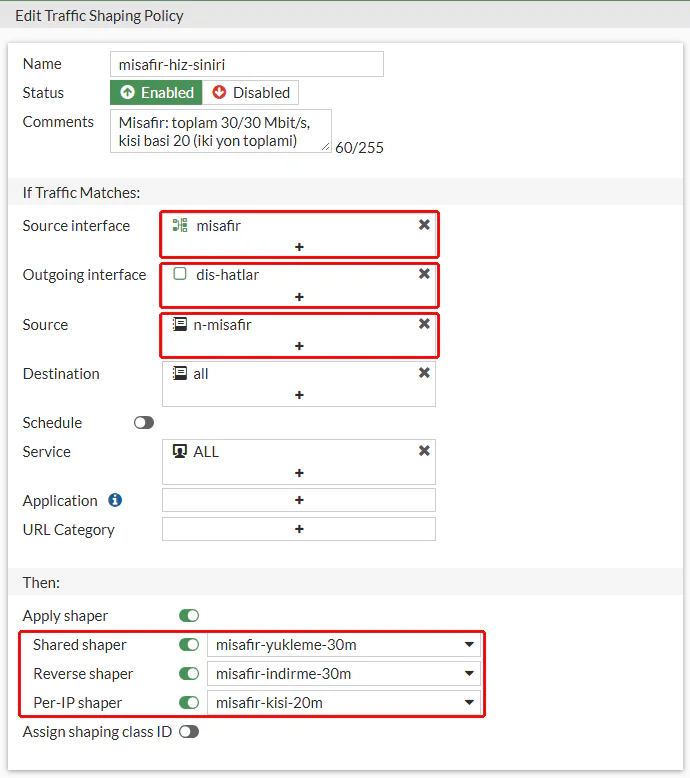The width and height of the screenshot is (690, 778).
Task: Open Shared shaper dropdown misafir-yukleme-30m
Action: 344,645
